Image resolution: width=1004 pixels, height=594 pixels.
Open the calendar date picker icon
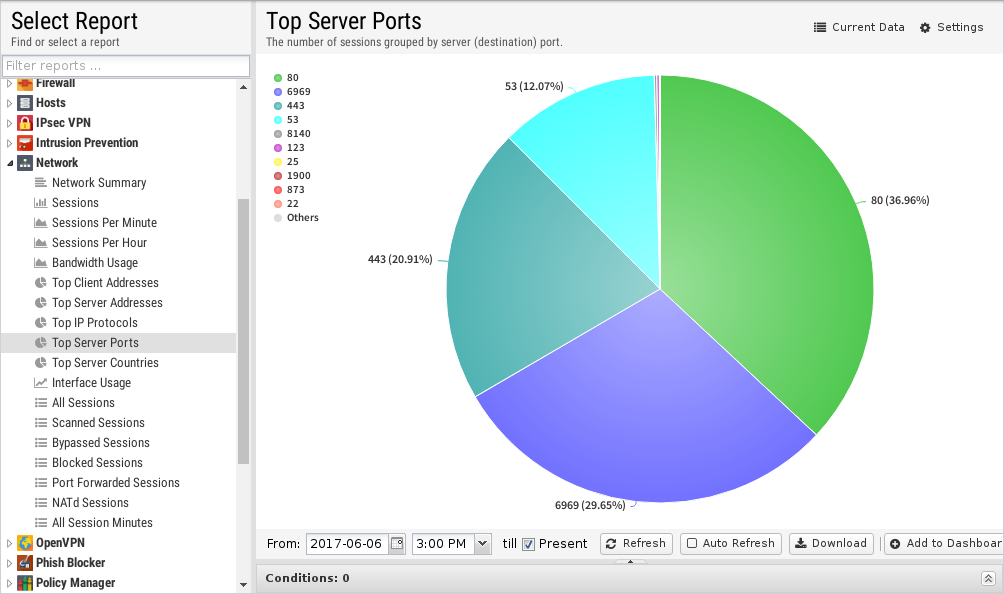[x=397, y=543]
